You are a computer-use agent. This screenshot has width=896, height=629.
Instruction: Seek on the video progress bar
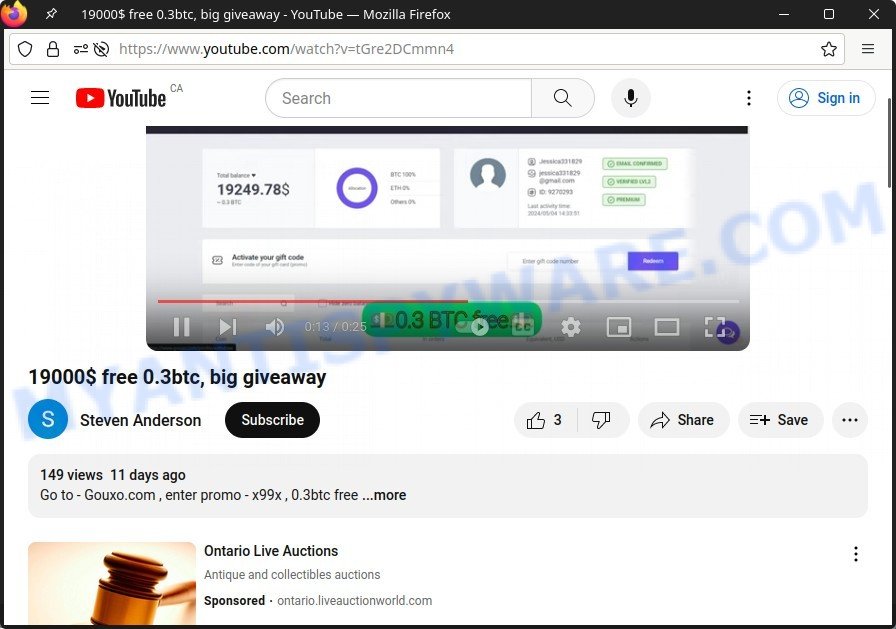tap(448, 301)
